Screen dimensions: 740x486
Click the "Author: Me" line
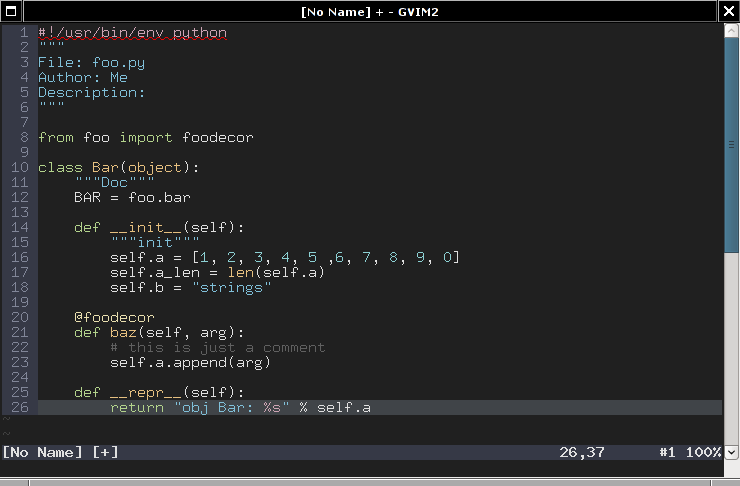[x=83, y=77]
